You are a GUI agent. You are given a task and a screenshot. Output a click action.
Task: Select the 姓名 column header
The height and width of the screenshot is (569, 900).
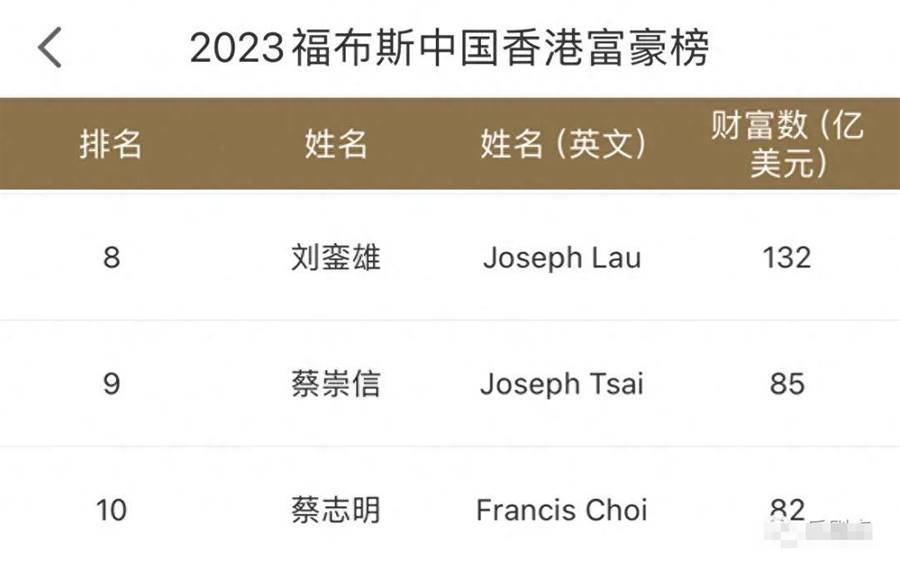click(336, 144)
